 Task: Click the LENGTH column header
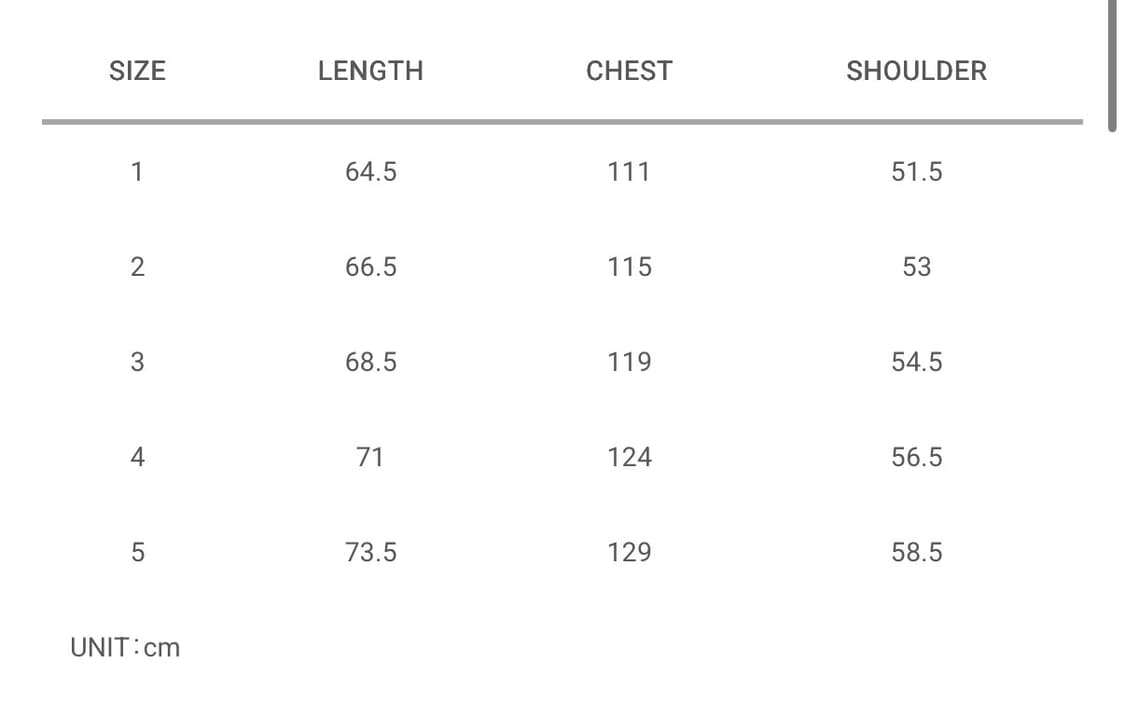pos(370,71)
